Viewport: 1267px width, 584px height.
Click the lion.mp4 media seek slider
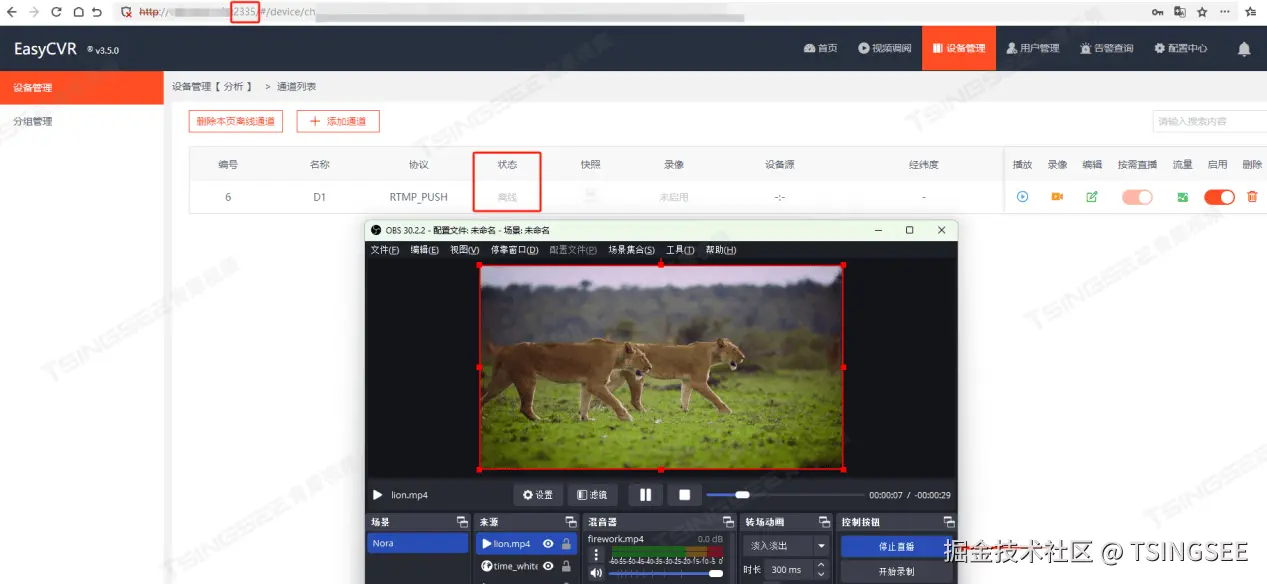[x=785, y=494]
